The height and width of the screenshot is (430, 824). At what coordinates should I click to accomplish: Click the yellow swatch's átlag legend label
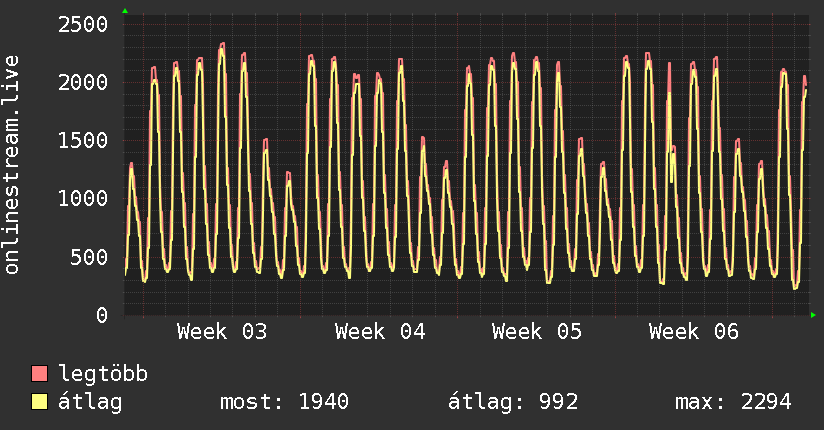[90, 402]
